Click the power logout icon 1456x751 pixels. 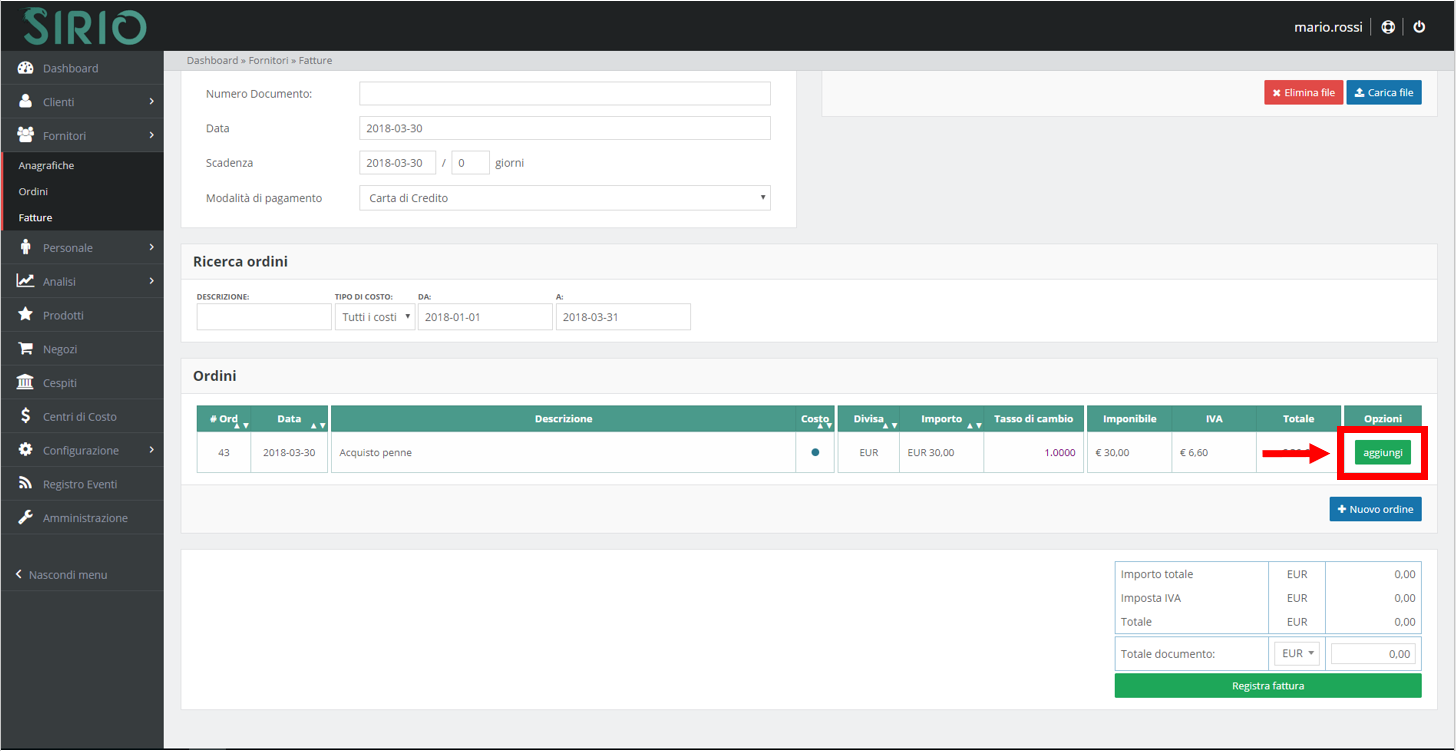point(1419,27)
